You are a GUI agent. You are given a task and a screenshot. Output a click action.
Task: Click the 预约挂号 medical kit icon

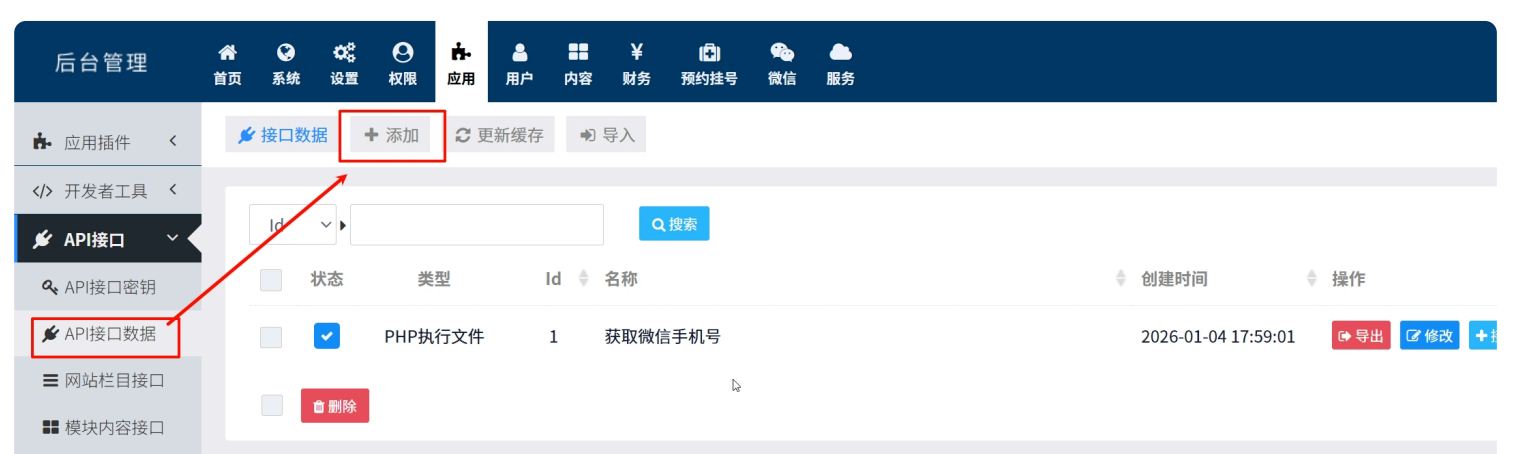tap(708, 53)
